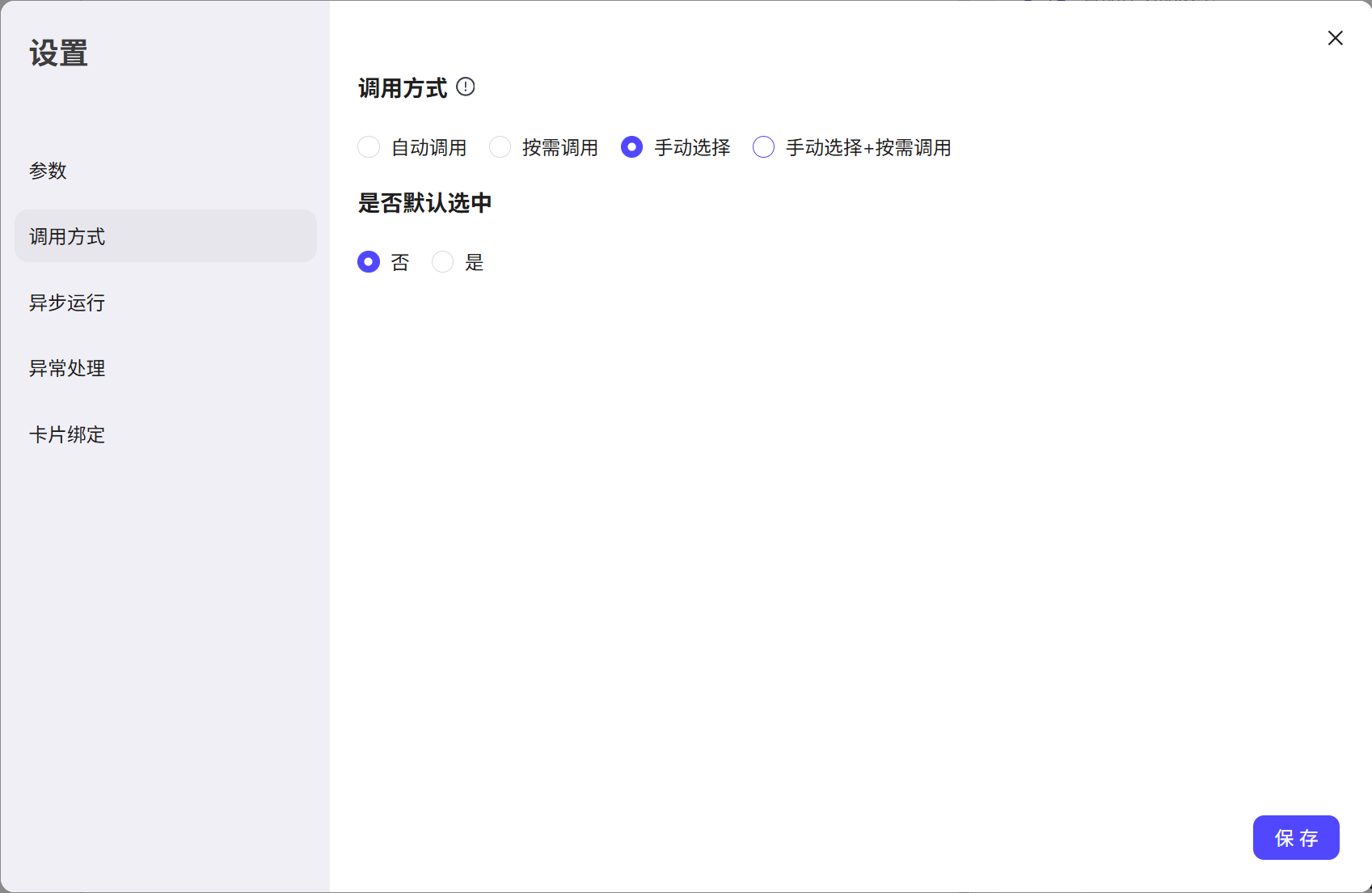Click the 按需调用 label text
The image size is (1372, 893).
560,147
